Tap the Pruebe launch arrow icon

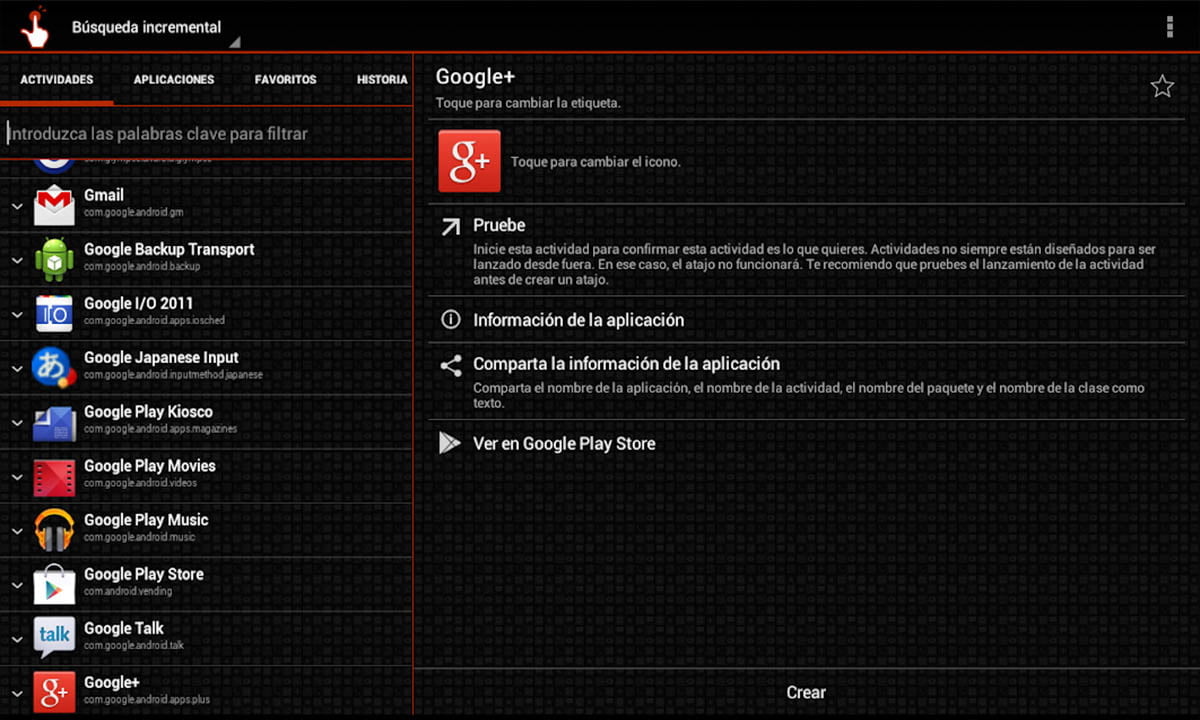tap(450, 226)
